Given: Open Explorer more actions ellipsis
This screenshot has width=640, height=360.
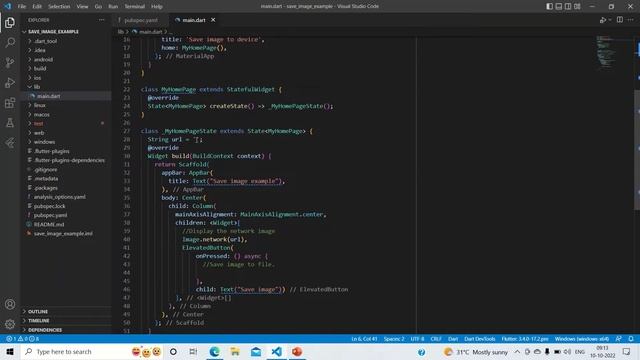Looking at the screenshot, I should point(101,20).
